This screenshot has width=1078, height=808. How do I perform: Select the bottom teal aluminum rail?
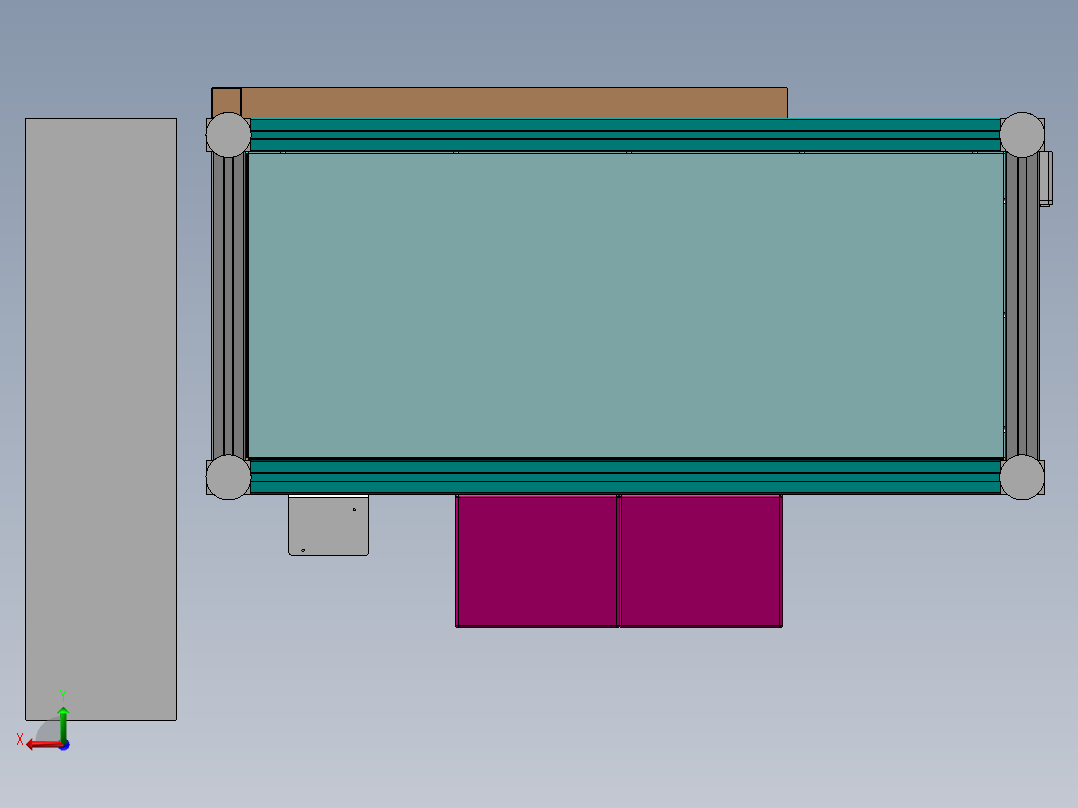[x=626, y=477]
